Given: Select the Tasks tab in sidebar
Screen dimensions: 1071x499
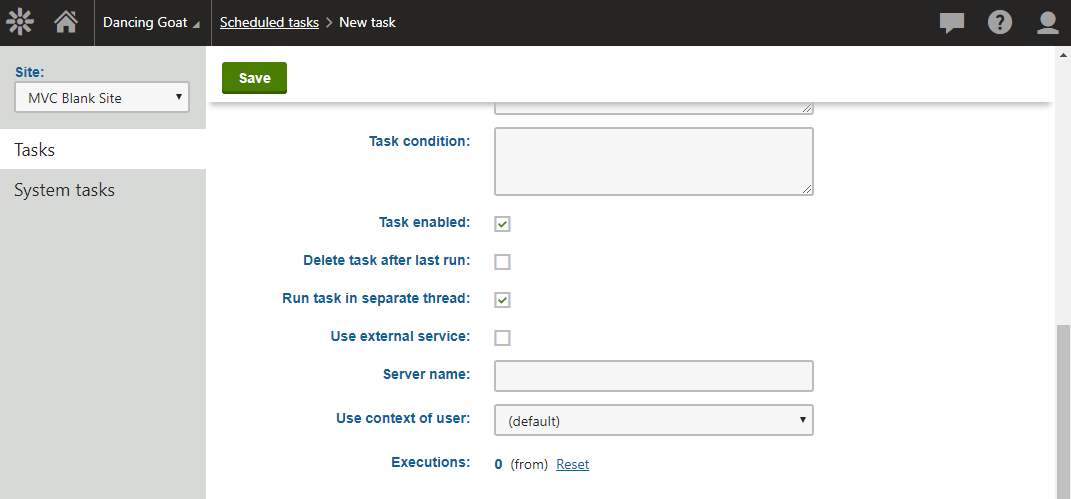Looking at the screenshot, I should coord(102,149).
